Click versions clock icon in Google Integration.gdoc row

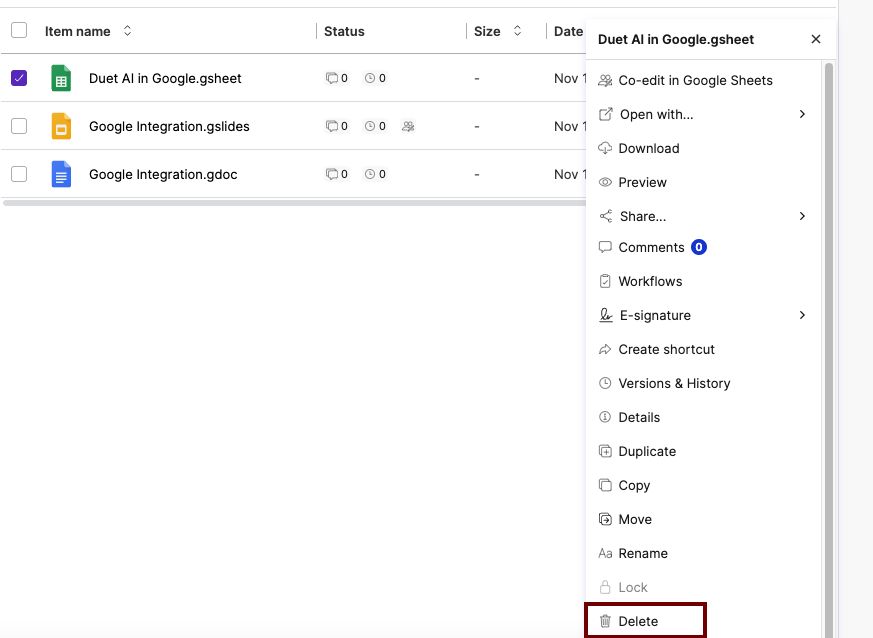click(370, 174)
